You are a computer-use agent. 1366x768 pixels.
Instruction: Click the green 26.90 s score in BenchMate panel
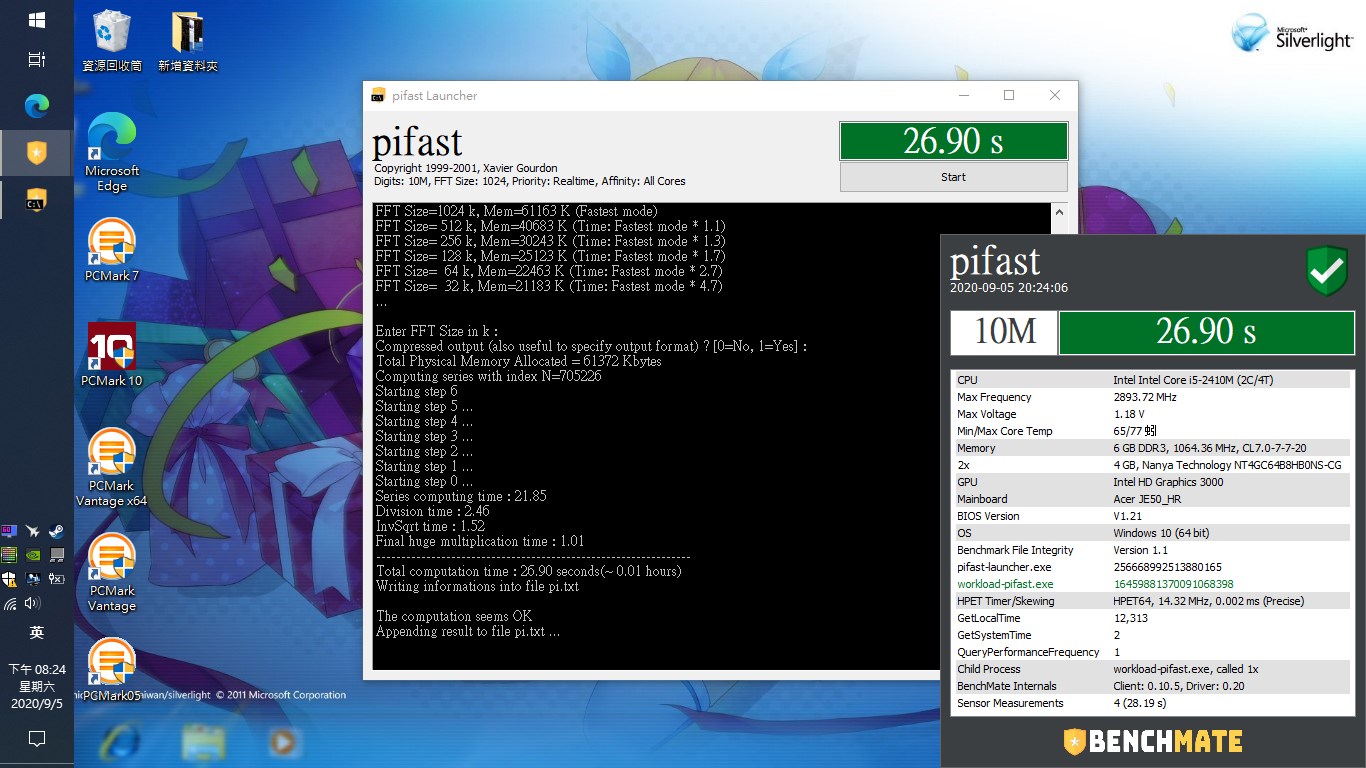click(1206, 332)
